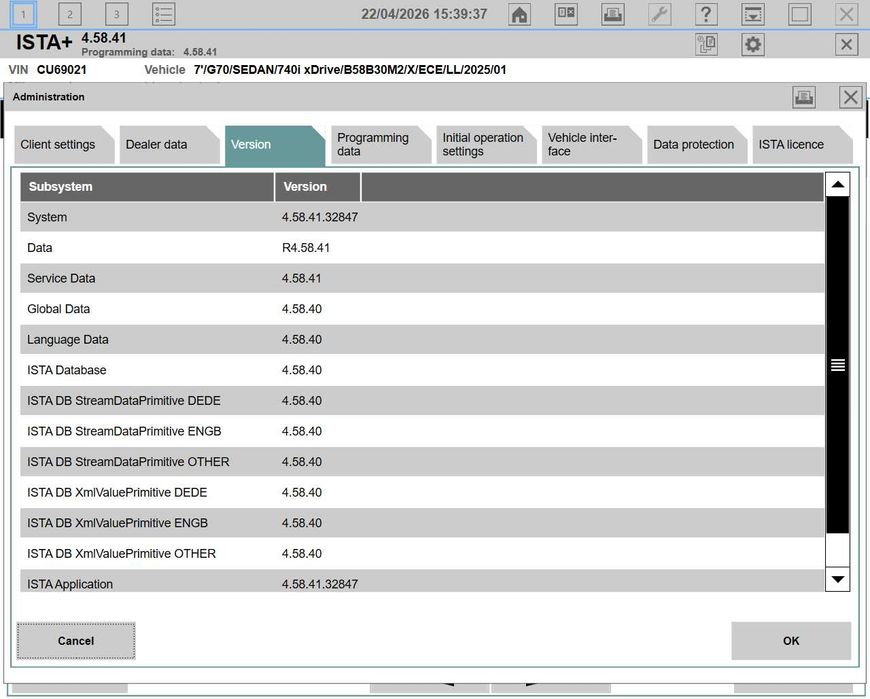This screenshot has width=870, height=699.
Task: Select operation tab 2 in top bar
Action: pos(70,14)
